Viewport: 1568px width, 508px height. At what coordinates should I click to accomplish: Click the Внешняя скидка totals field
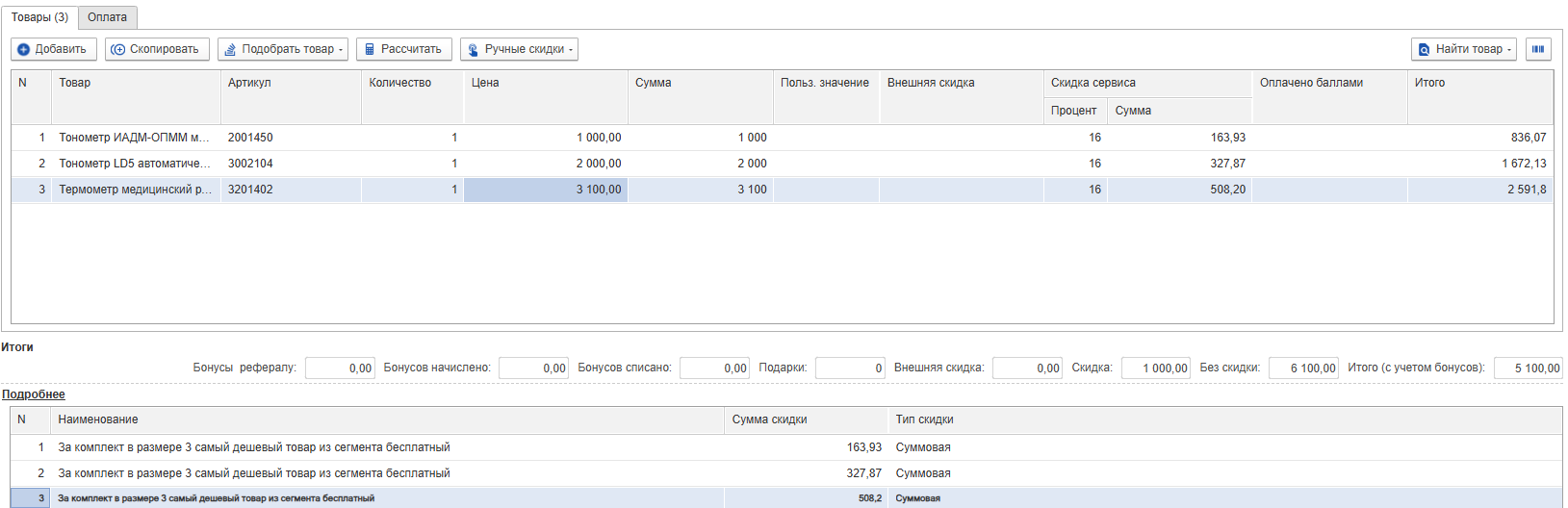(x=1027, y=368)
